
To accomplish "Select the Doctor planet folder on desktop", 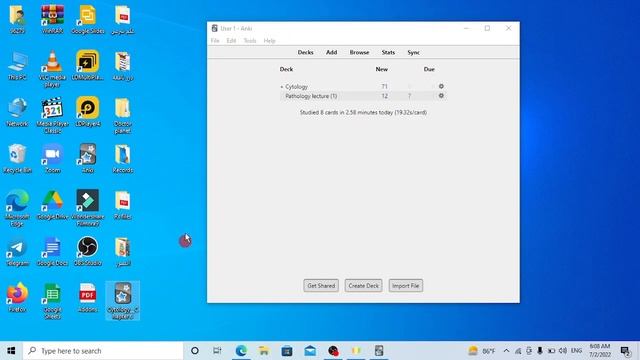I will pos(122,116).
